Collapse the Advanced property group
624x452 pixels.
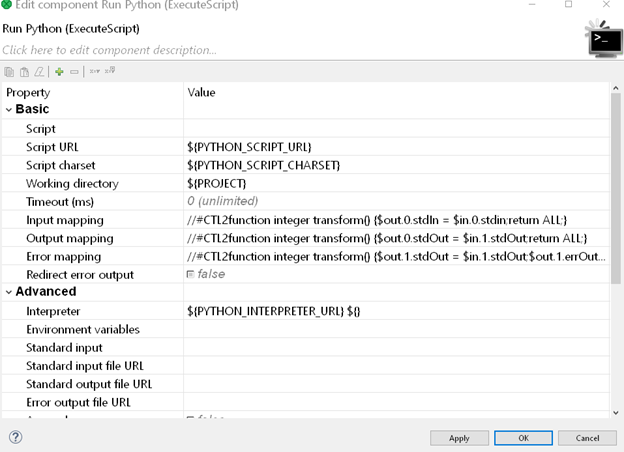(x=9, y=292)
